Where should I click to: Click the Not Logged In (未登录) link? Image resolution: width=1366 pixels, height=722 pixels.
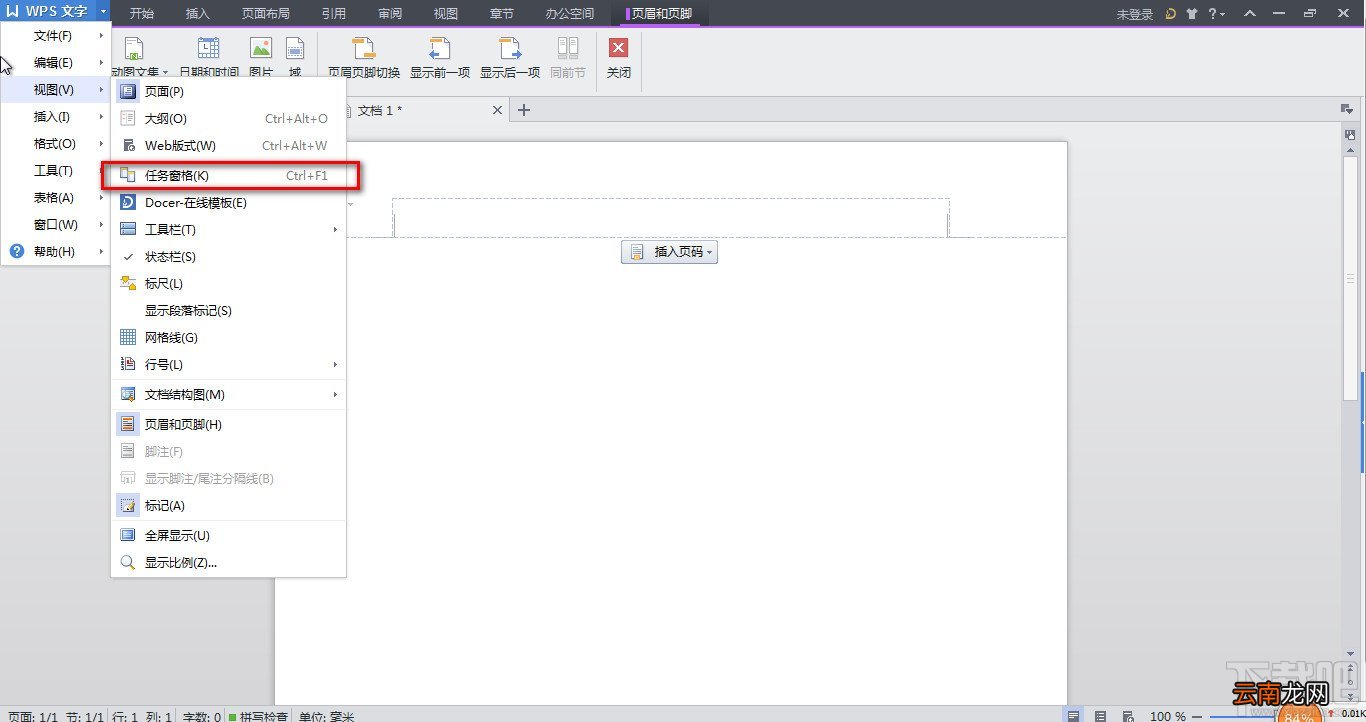click(x=1135, y=15)
